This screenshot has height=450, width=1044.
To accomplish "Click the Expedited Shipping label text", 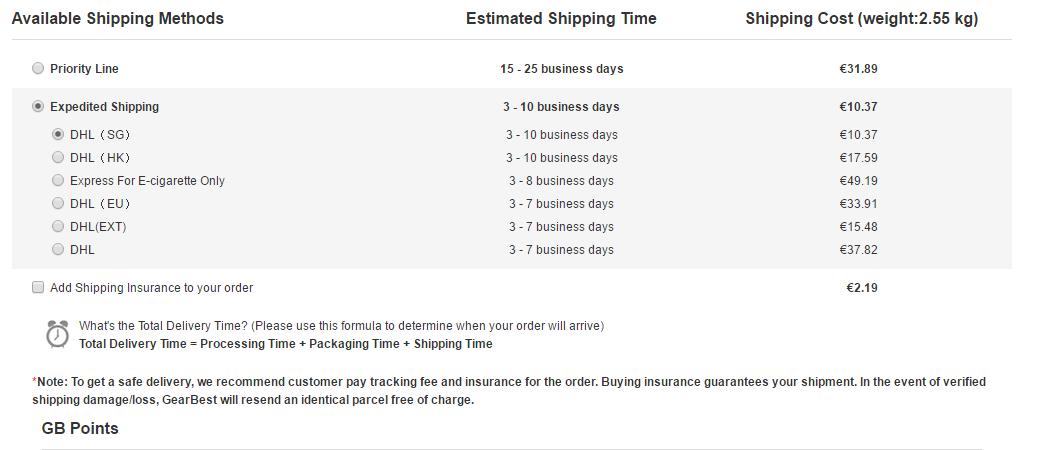I will point(105,107).
